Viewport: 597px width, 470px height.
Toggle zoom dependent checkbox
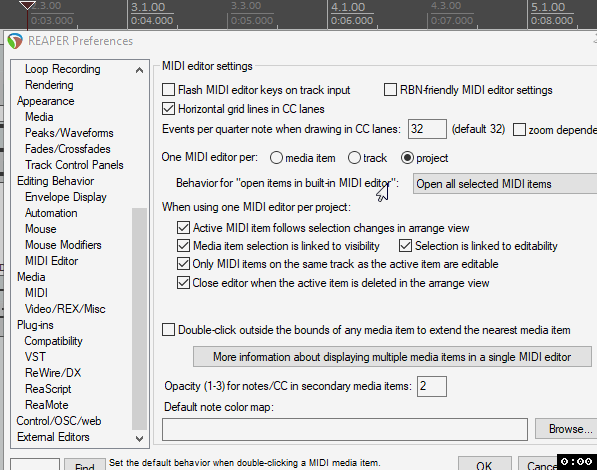pyautogui.click(x=519, y=129)
